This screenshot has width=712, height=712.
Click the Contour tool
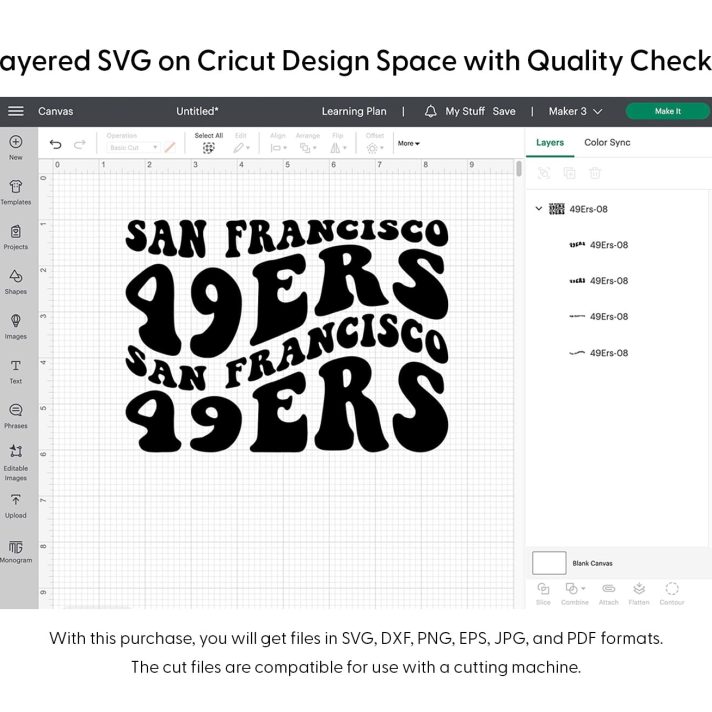(x=672, y=594)
